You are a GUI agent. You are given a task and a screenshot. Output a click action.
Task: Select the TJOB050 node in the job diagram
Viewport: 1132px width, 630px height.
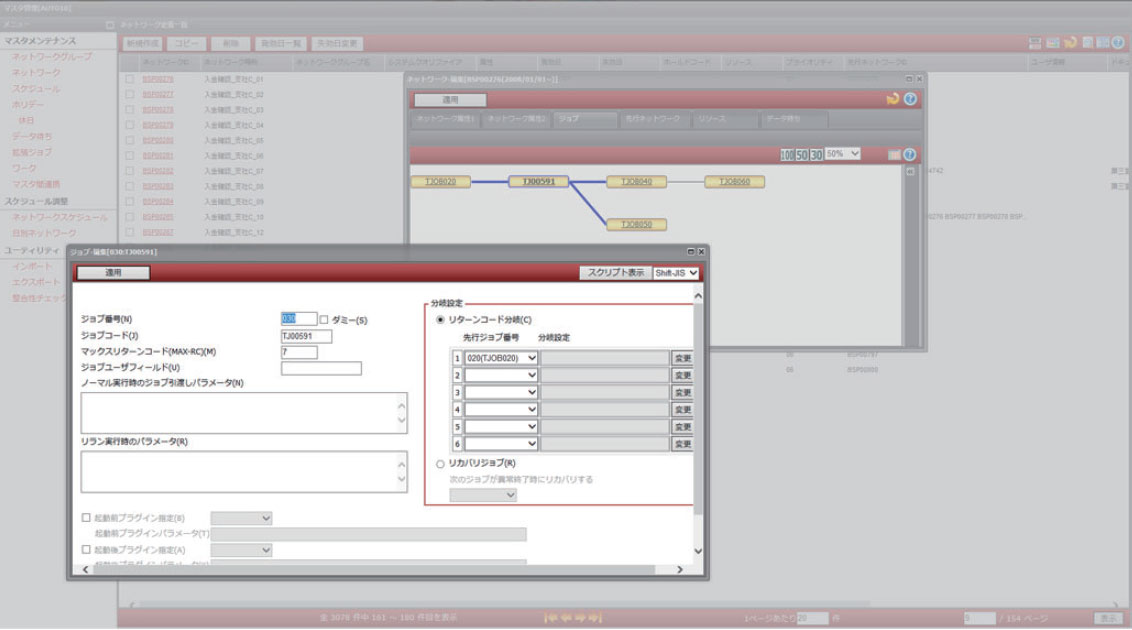coord(636,224)
